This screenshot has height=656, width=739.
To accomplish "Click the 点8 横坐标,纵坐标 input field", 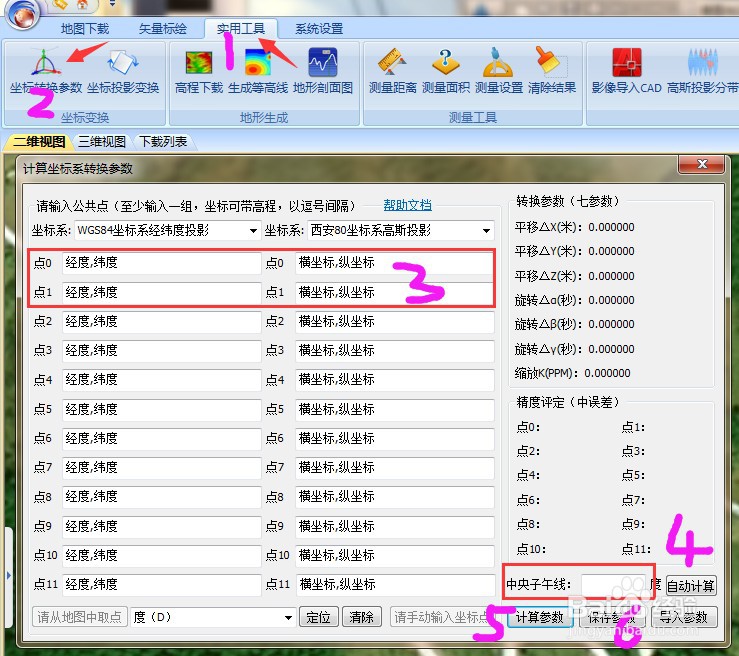I will 394,497.
